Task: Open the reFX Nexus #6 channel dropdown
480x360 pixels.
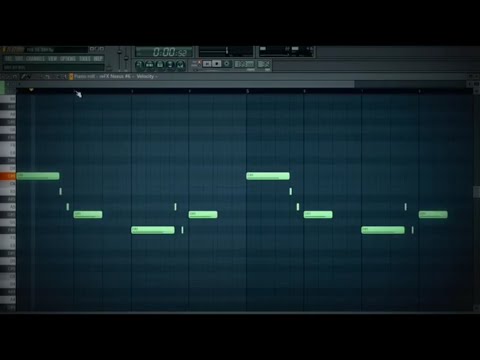Action: pyautogui.click(x=117, y=76)
